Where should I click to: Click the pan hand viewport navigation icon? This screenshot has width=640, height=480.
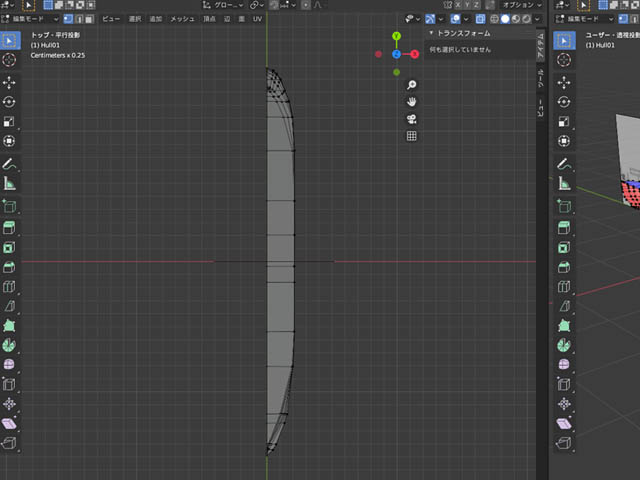(411, 102)
